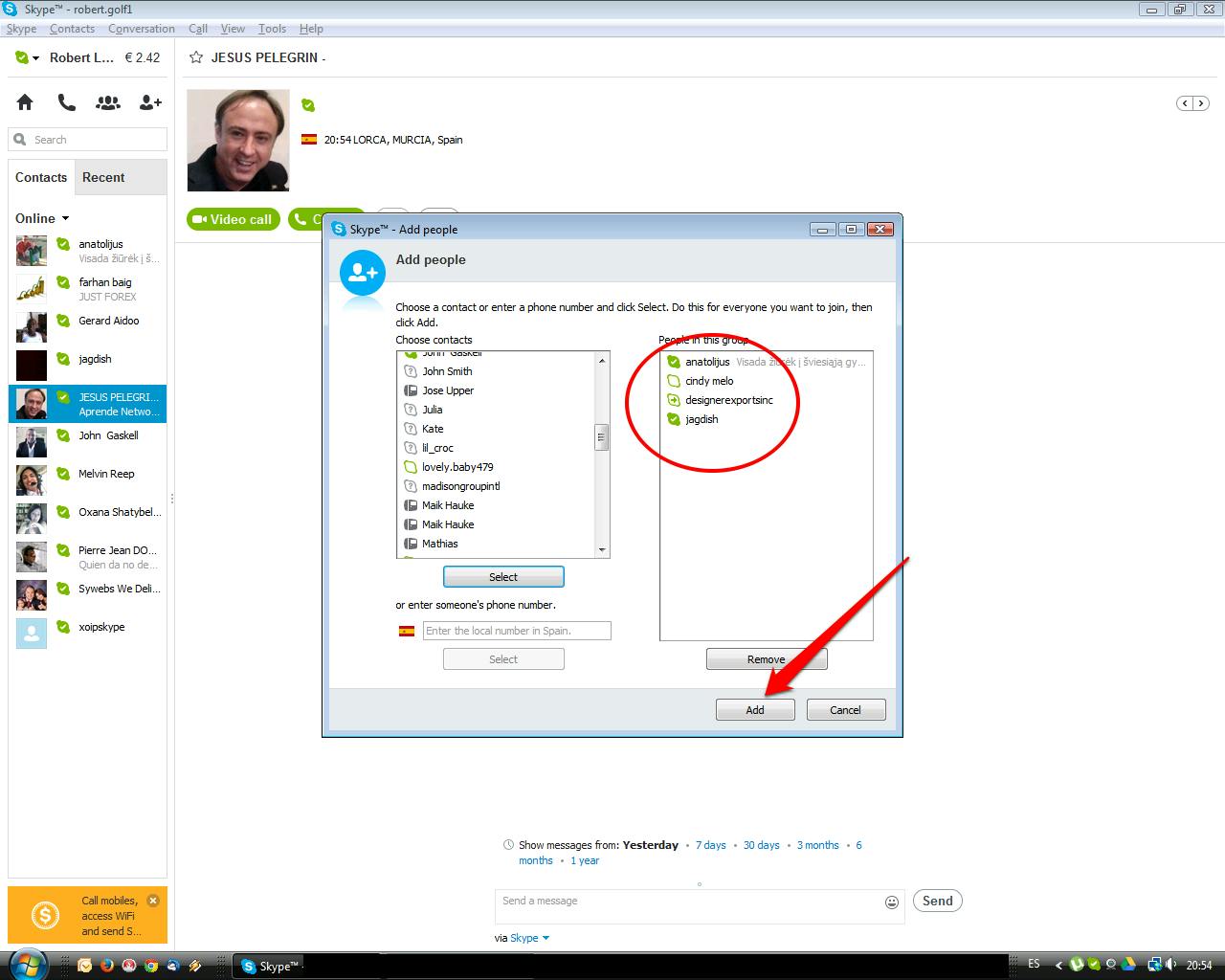The image size is (1225, 980).
Task: Open the View menu
Action: 233,29
